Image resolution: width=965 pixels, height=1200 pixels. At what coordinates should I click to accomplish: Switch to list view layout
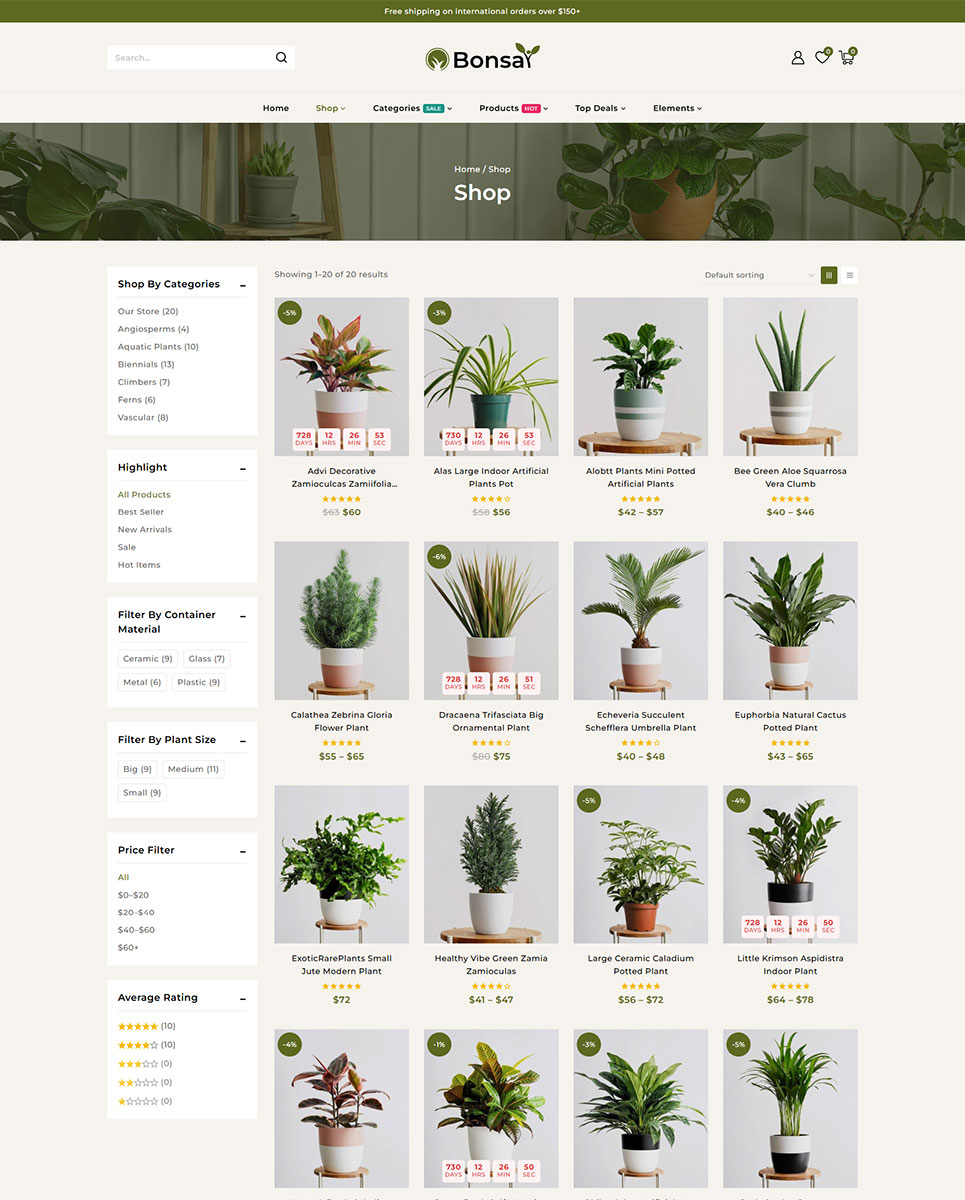pos(850,275)
